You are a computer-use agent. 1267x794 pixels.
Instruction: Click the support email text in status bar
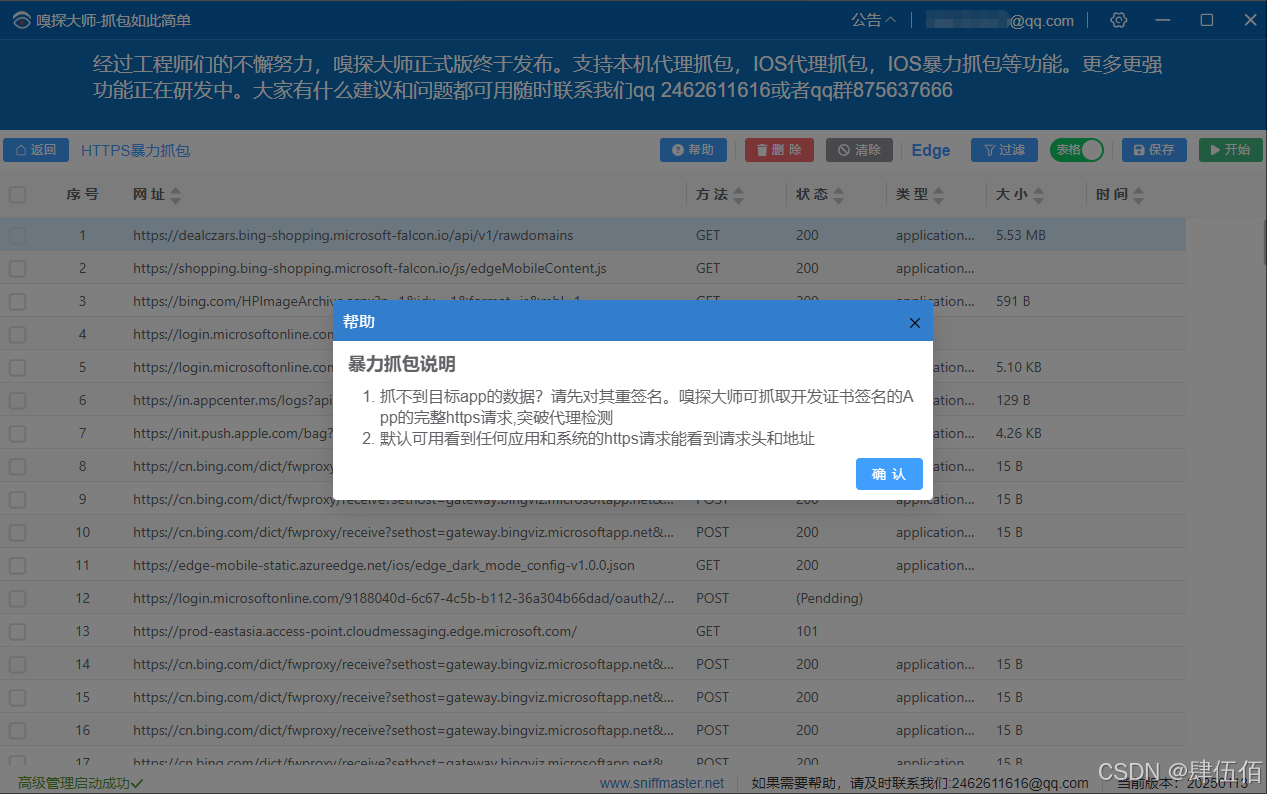pos(920,784)
